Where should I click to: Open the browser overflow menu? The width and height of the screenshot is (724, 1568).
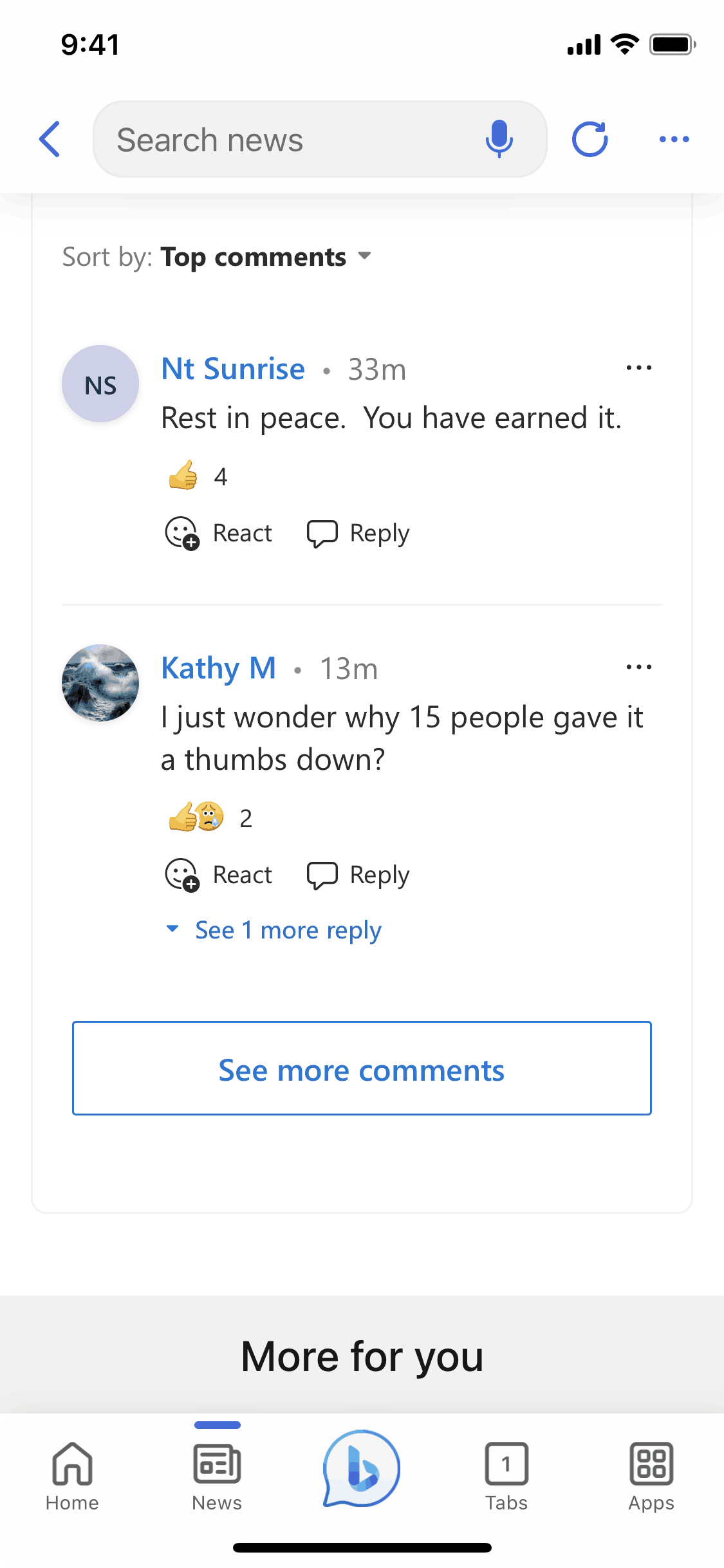tap(674, 139)
